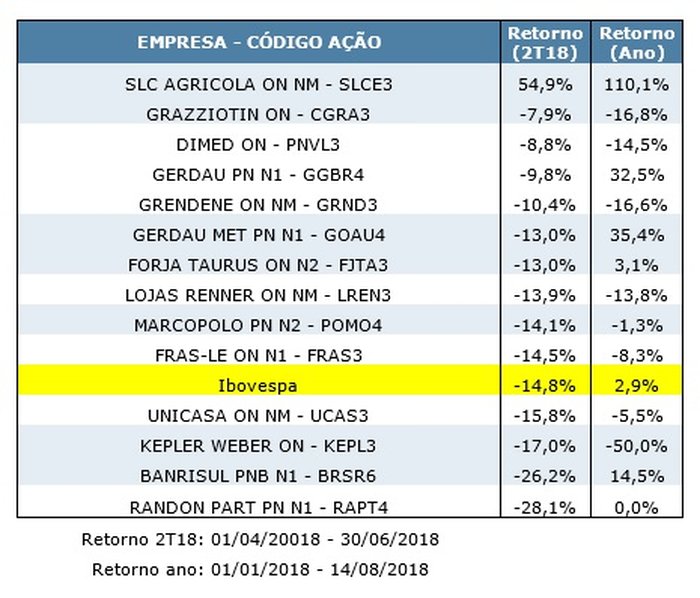The image size is (700, 598).
Task: Click the yellow highlighted Ibovespa cell
Action: pos(259,385)
